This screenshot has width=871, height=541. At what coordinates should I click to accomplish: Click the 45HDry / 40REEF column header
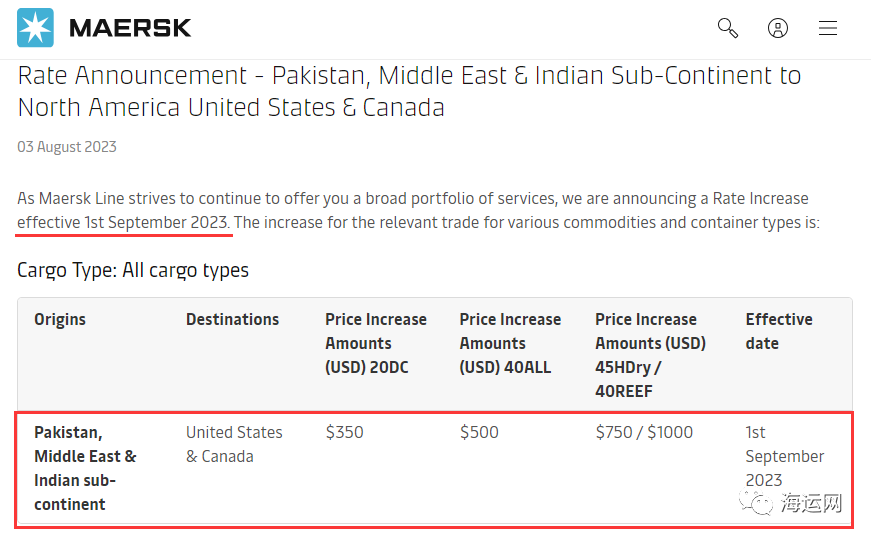click(x=650, y=355)
